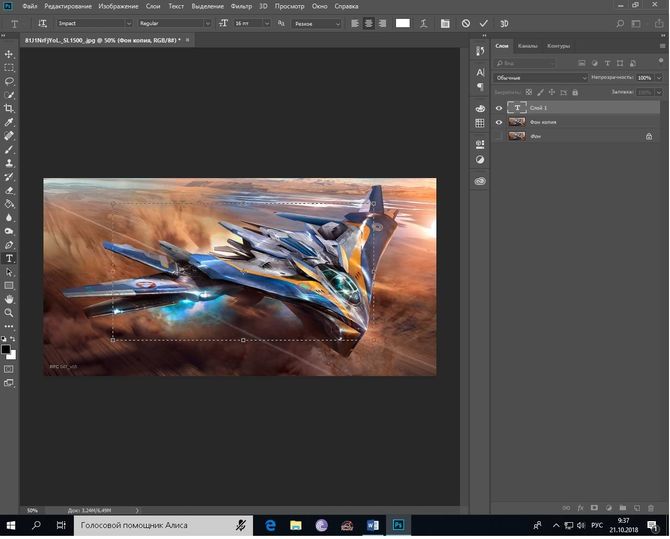670x539 pixels.
Task: Select the Clone Stamp tool
Action: 9,163
